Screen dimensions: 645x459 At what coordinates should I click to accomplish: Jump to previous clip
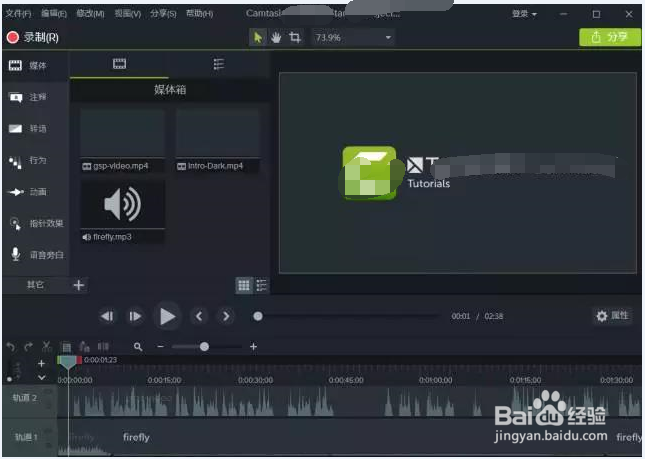[199, 316]
